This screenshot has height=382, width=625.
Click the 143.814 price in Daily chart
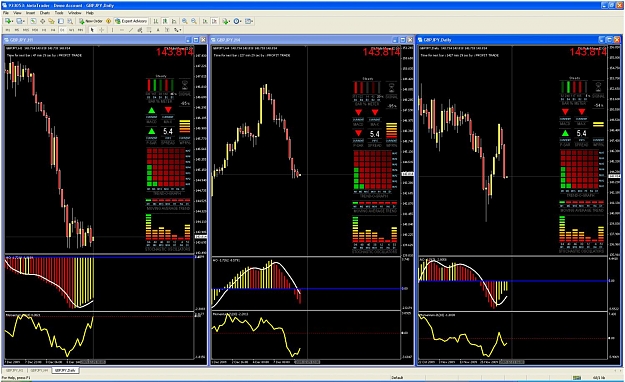[x=588, y=52]
